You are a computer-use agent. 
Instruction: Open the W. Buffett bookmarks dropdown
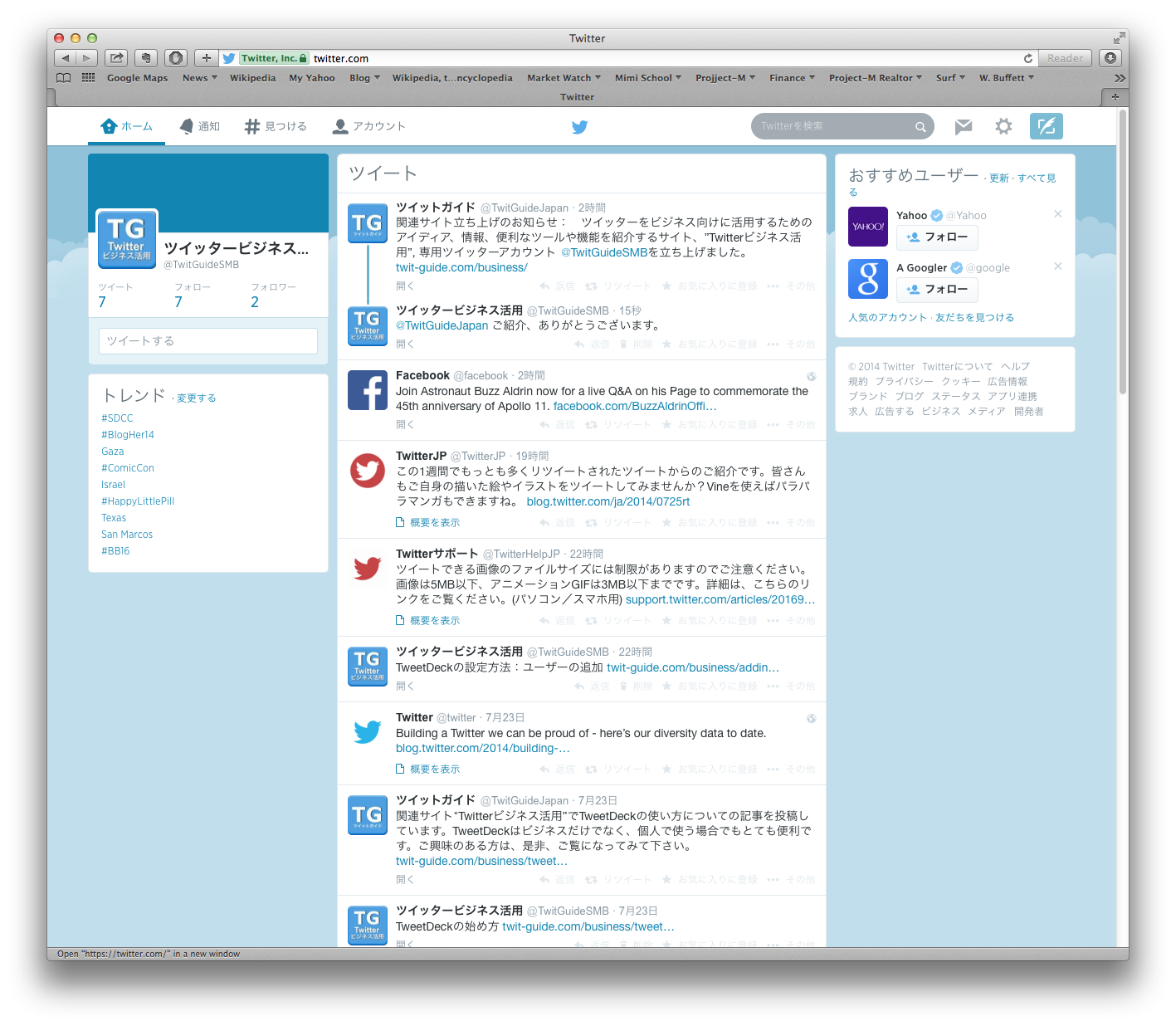tap(1007, 78)
